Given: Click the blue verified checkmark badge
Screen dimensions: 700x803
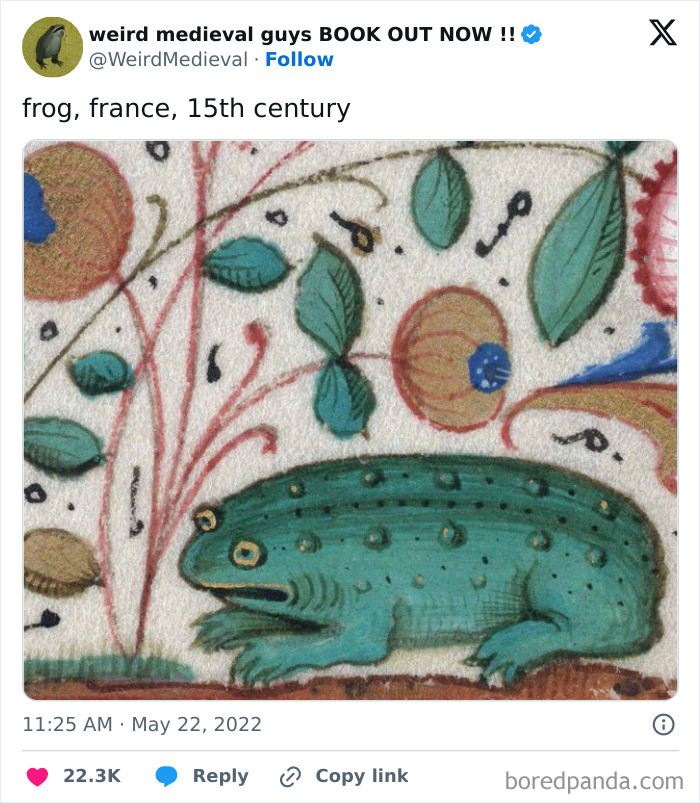Looking at the screenshot, I should (530, 31).
